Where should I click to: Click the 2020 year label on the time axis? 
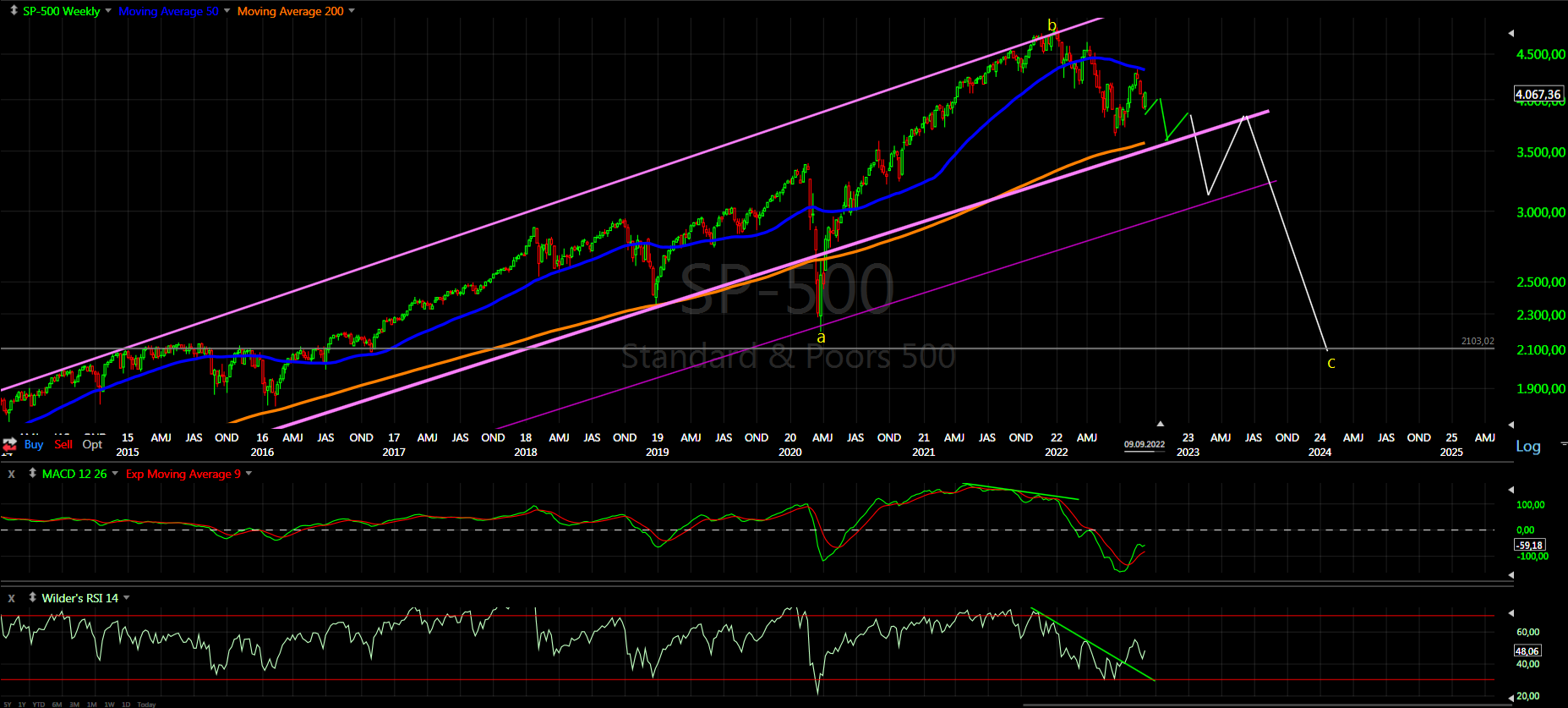pyautogui.click(x=790, y=452)
